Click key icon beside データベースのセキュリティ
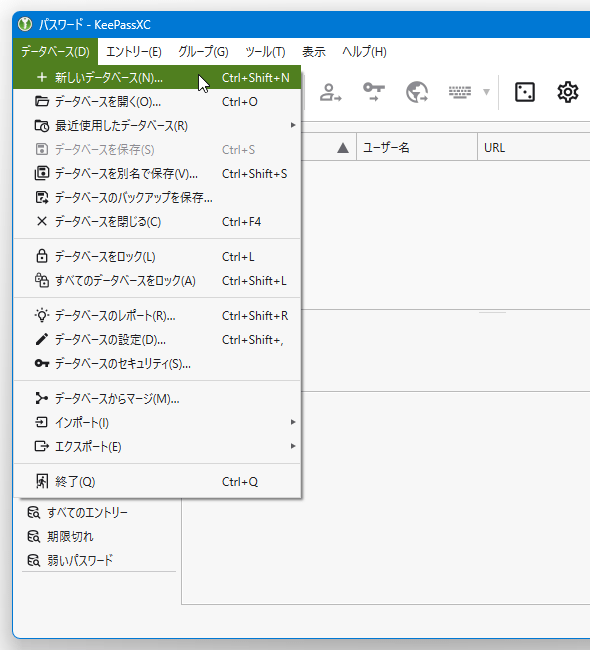The image size is (590, 650). [41, 364]
